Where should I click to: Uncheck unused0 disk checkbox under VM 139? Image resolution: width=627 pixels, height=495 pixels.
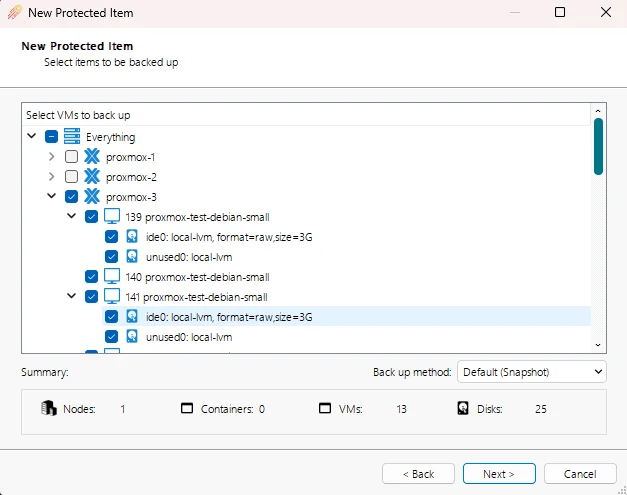click(111, 256)
